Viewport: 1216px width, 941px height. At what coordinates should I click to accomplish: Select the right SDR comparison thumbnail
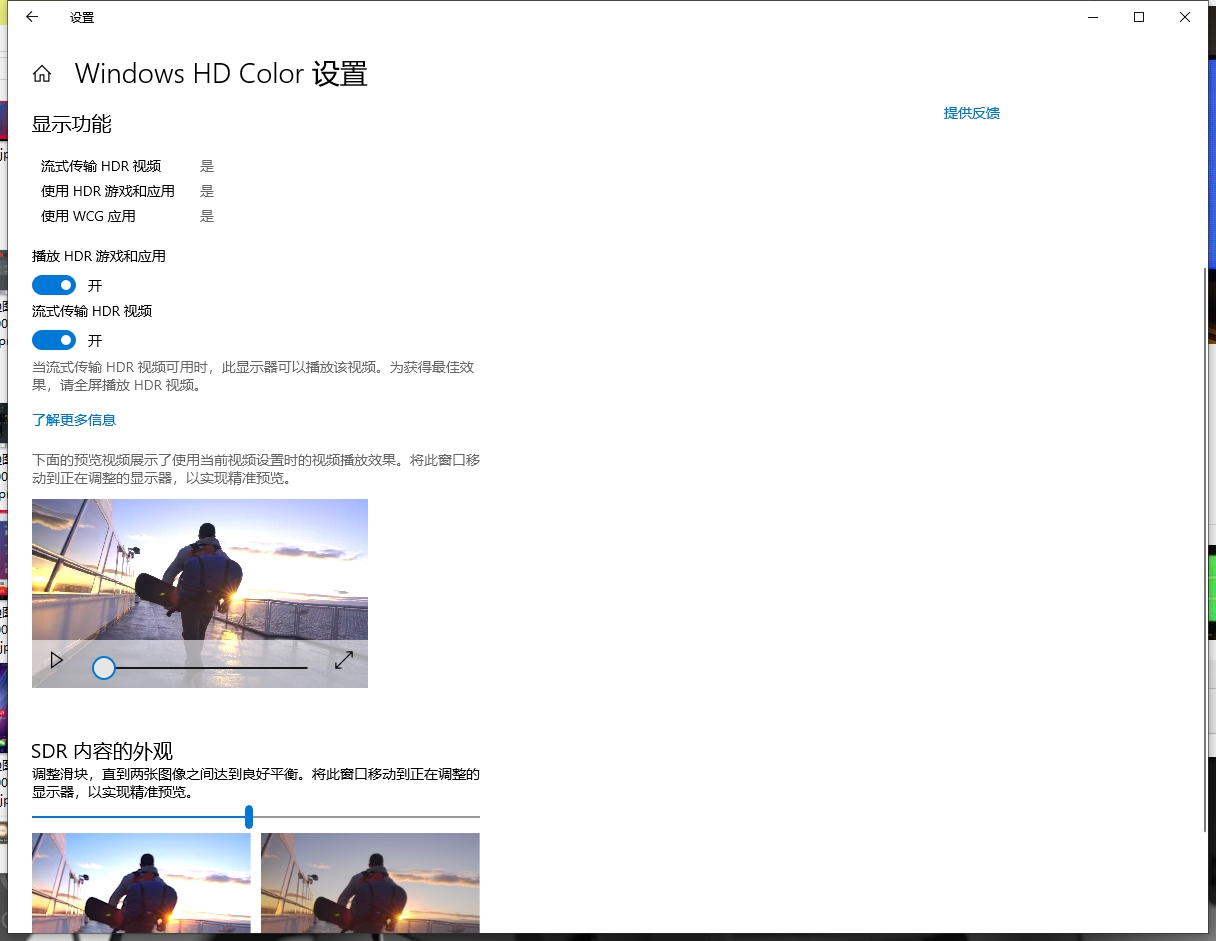click(370, 885)
